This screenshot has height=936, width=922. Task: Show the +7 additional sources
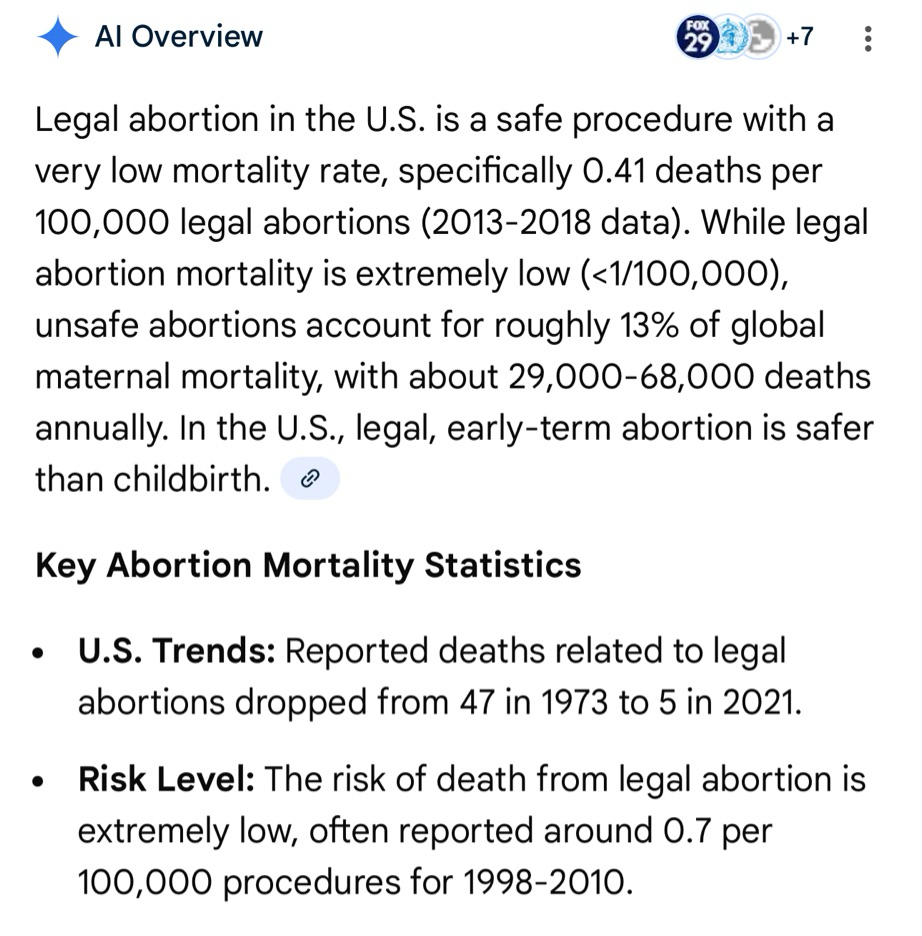pyautogui.click(x=799, y=38)
